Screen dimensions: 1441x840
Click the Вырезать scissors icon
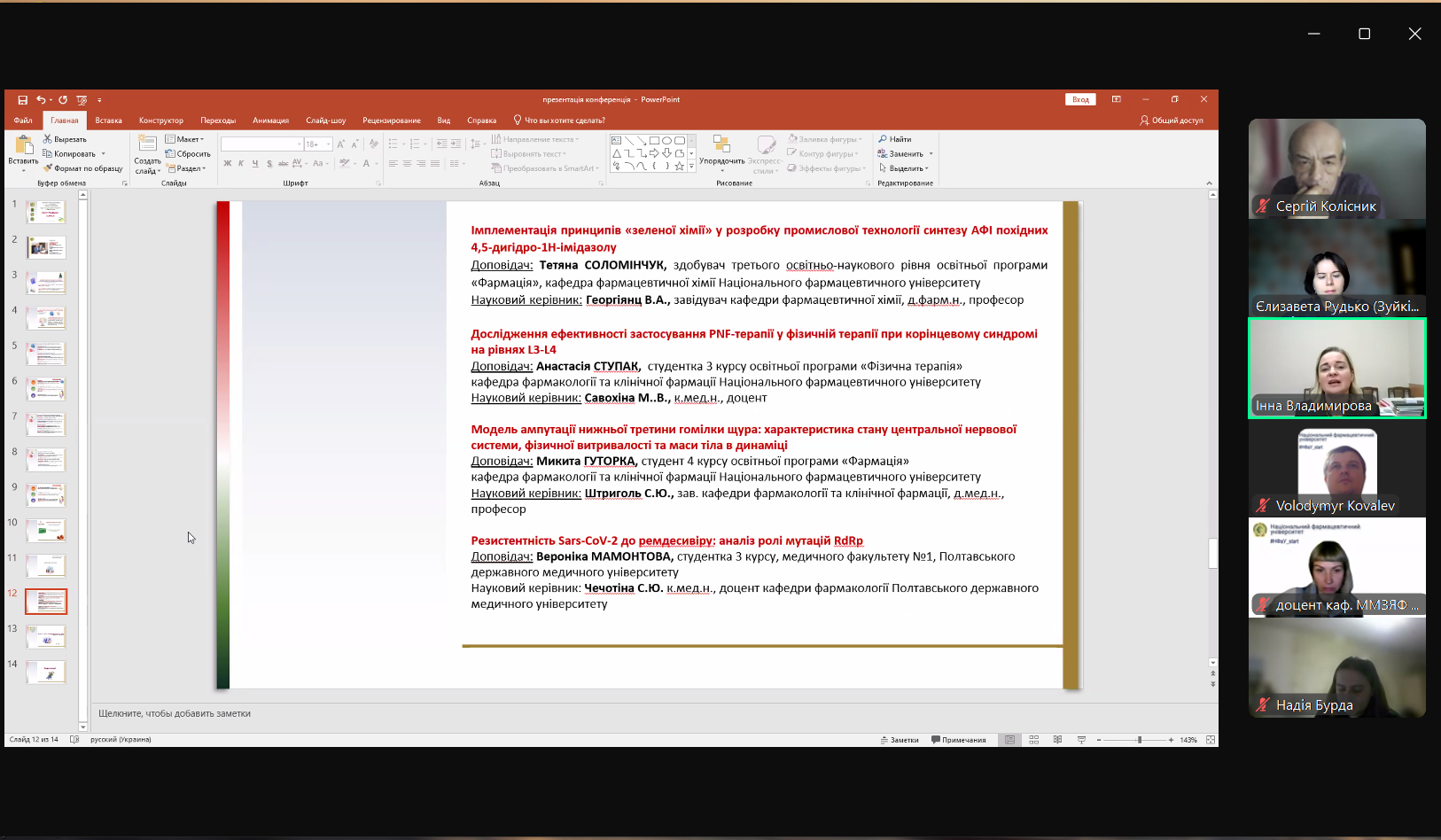48,139
